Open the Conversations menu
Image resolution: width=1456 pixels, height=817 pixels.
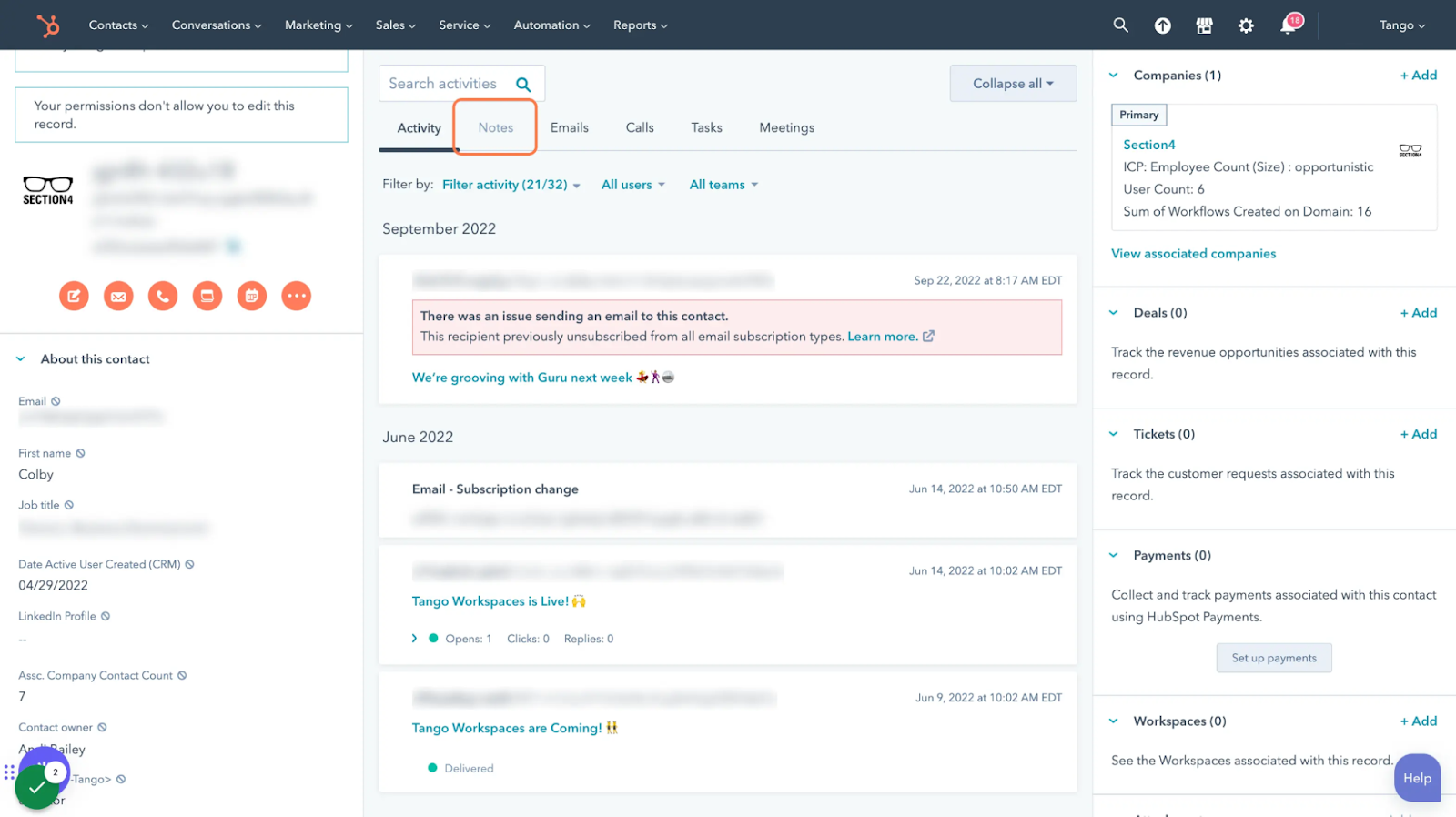(217, 25)
